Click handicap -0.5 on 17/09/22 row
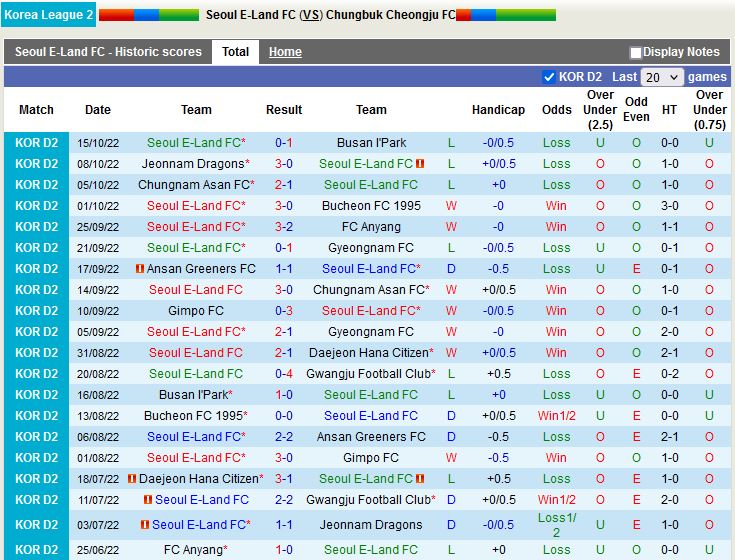 pos(498,269)
